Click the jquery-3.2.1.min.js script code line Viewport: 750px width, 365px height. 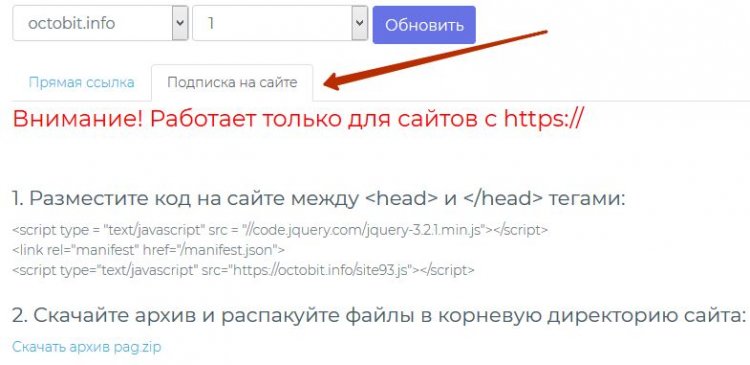pos(280,230)
